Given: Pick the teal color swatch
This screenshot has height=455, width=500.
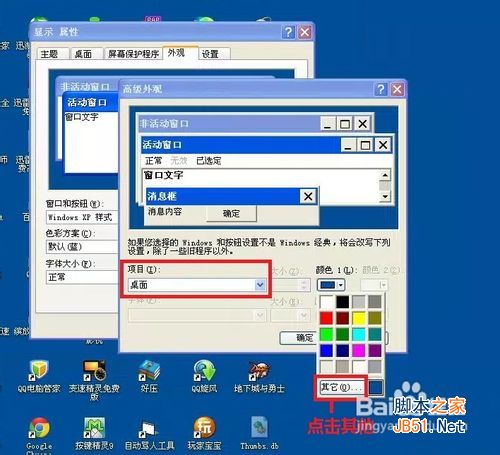Looking at the screenshot, I should pos(375,334).
